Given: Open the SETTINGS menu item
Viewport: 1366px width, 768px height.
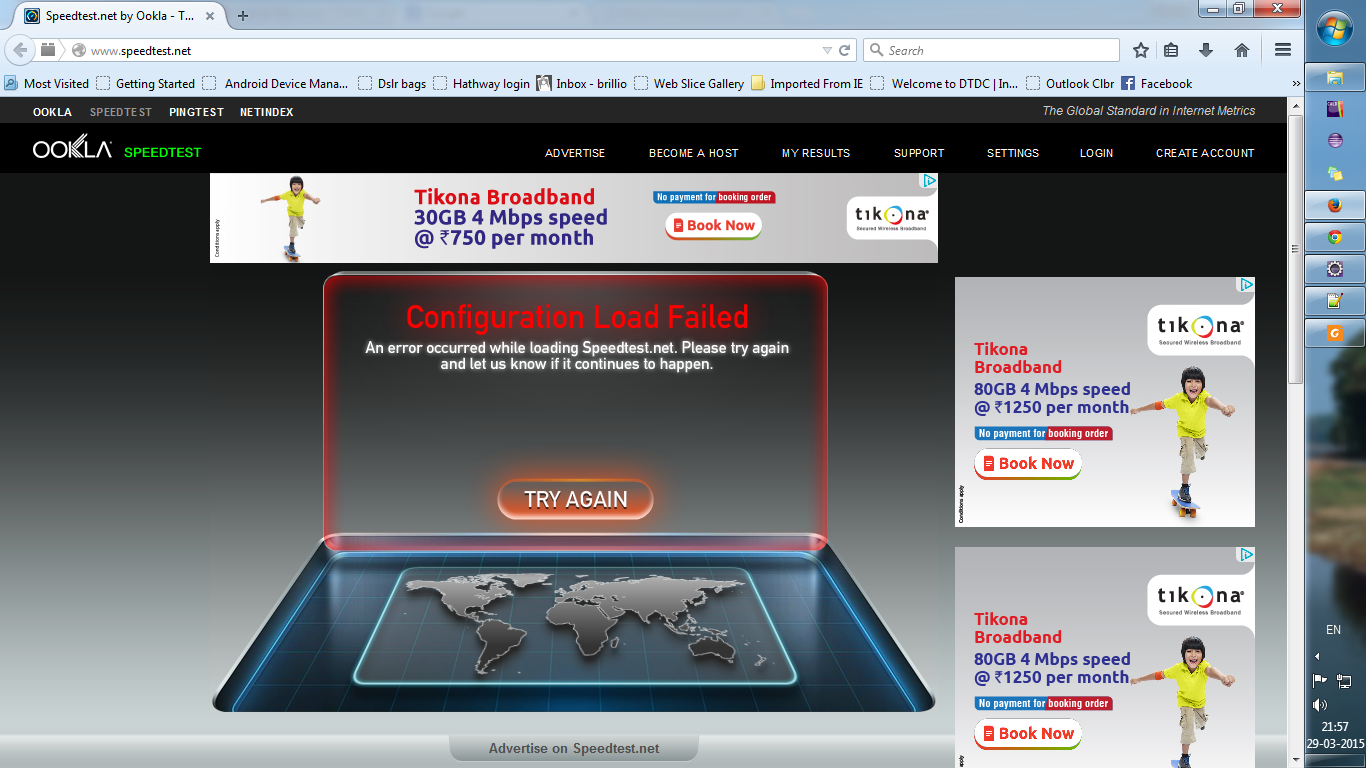Looking at the screenshot, I should pos(1013,153).
